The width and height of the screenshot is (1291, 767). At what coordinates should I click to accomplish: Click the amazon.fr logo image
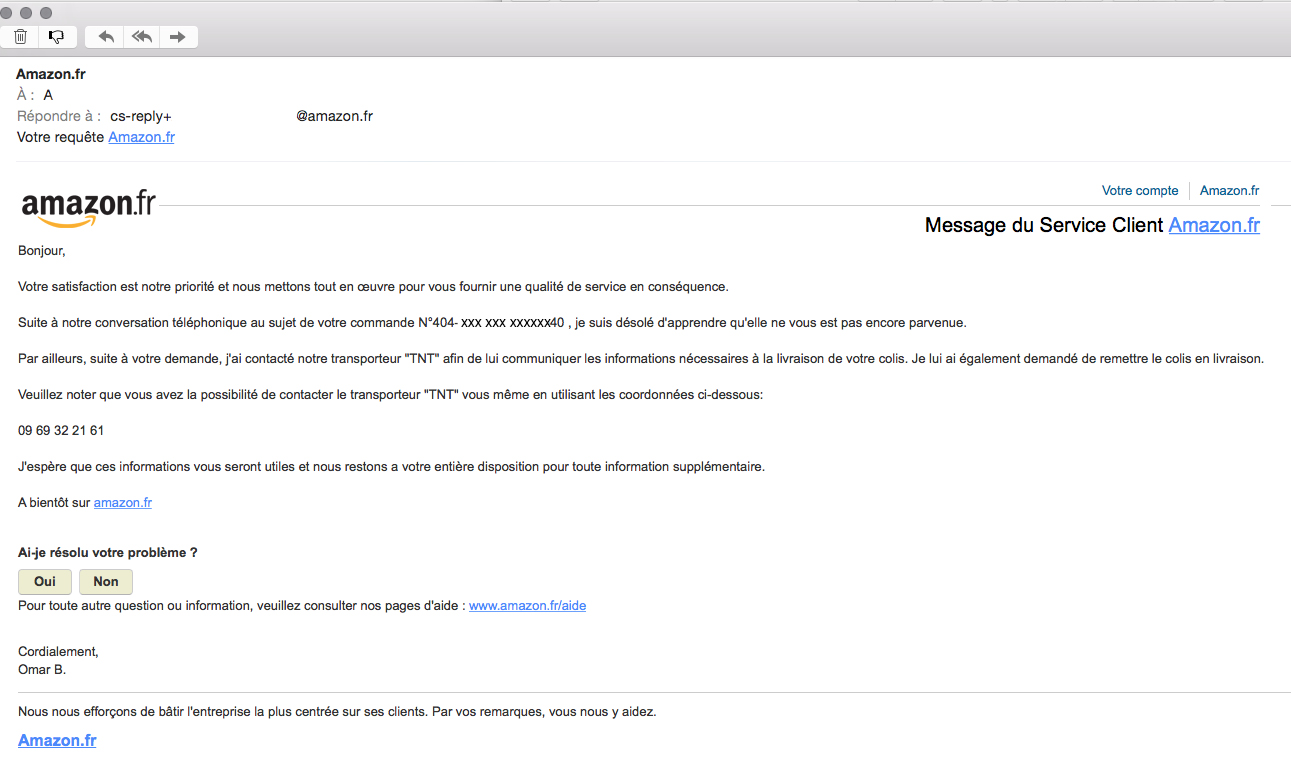[88, 207]
